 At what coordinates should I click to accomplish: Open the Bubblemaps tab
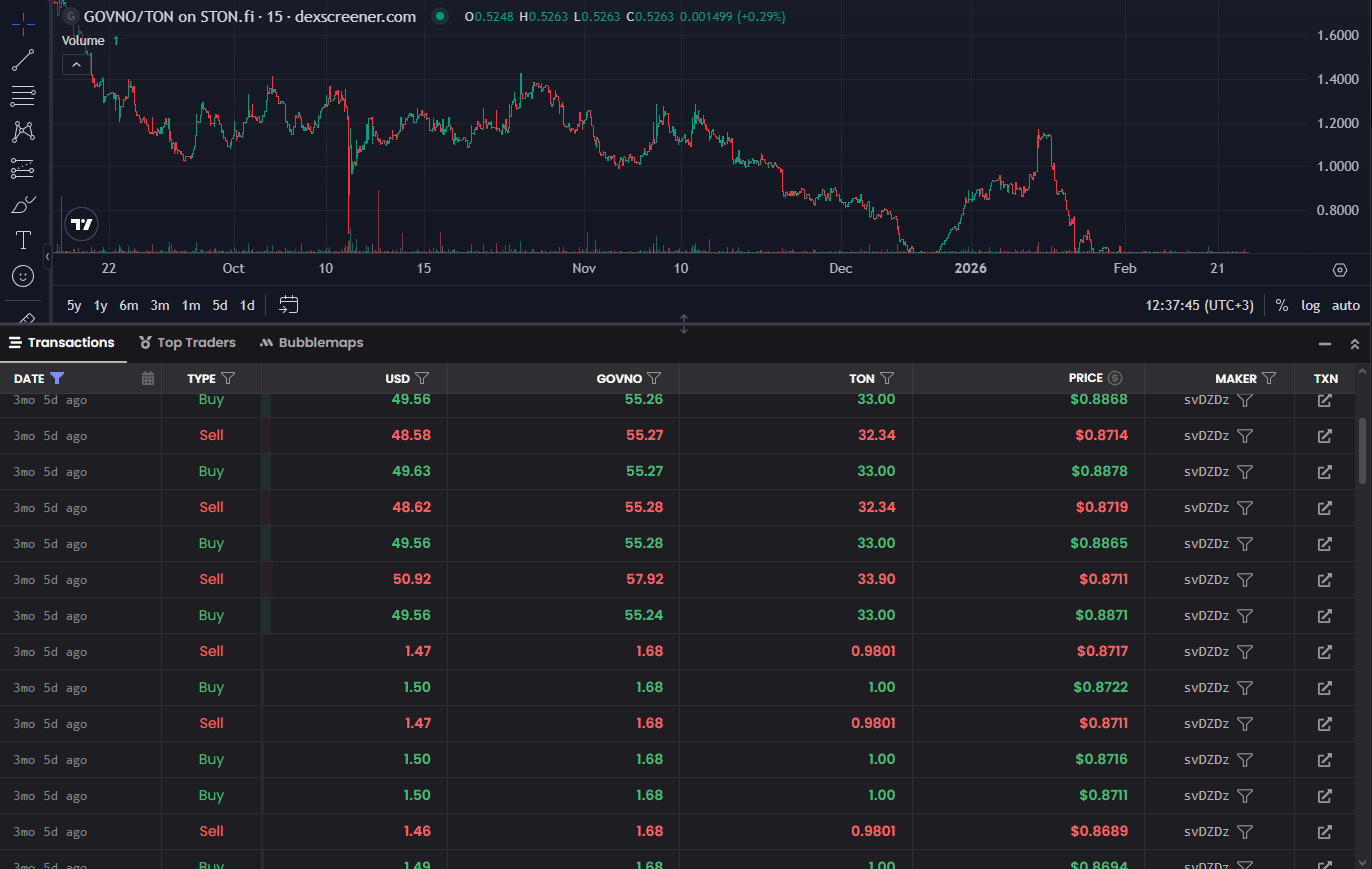311,343
